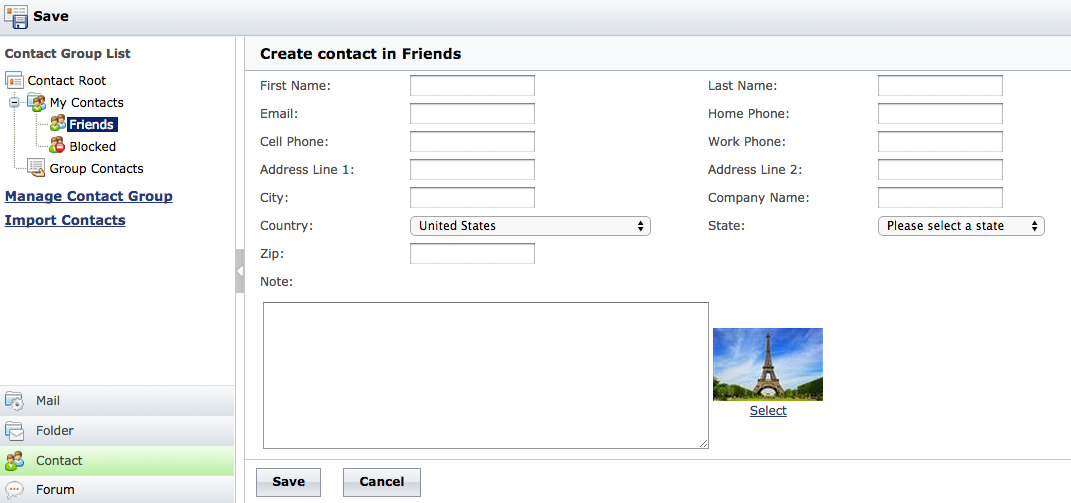Switch to the Folder section
Viewport: 1071px width, 503px height.
(55, 431)
